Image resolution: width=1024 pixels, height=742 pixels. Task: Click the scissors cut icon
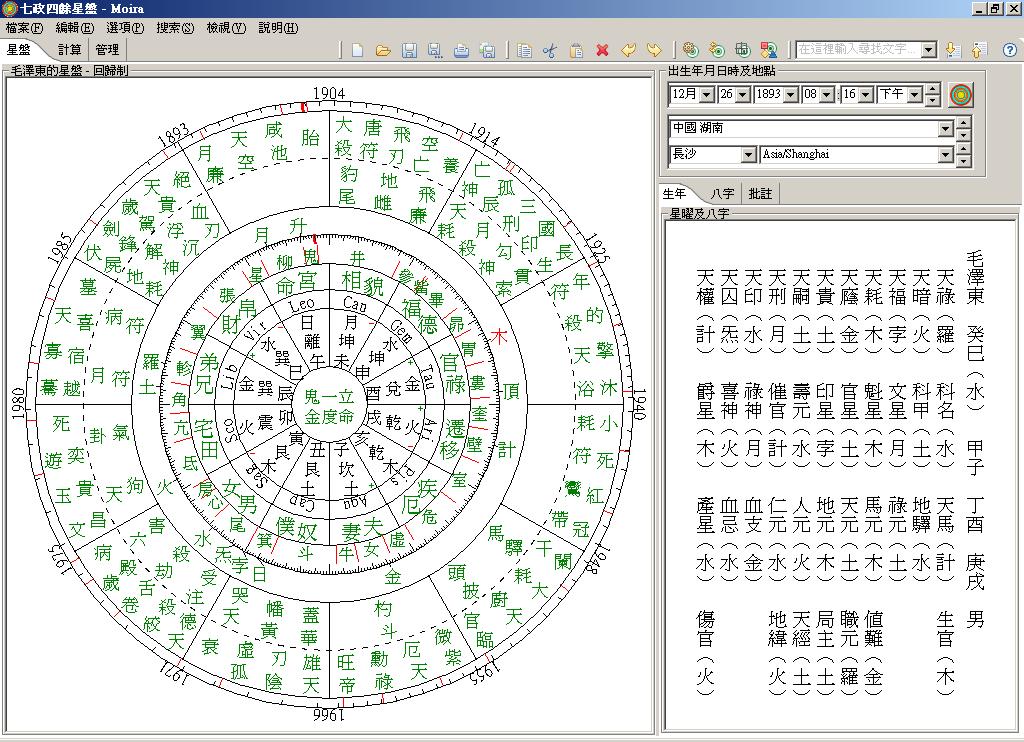549,50
